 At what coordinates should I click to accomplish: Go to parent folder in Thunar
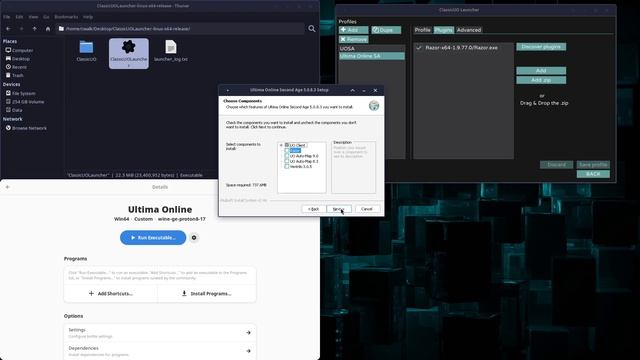(x=34, y=29)
